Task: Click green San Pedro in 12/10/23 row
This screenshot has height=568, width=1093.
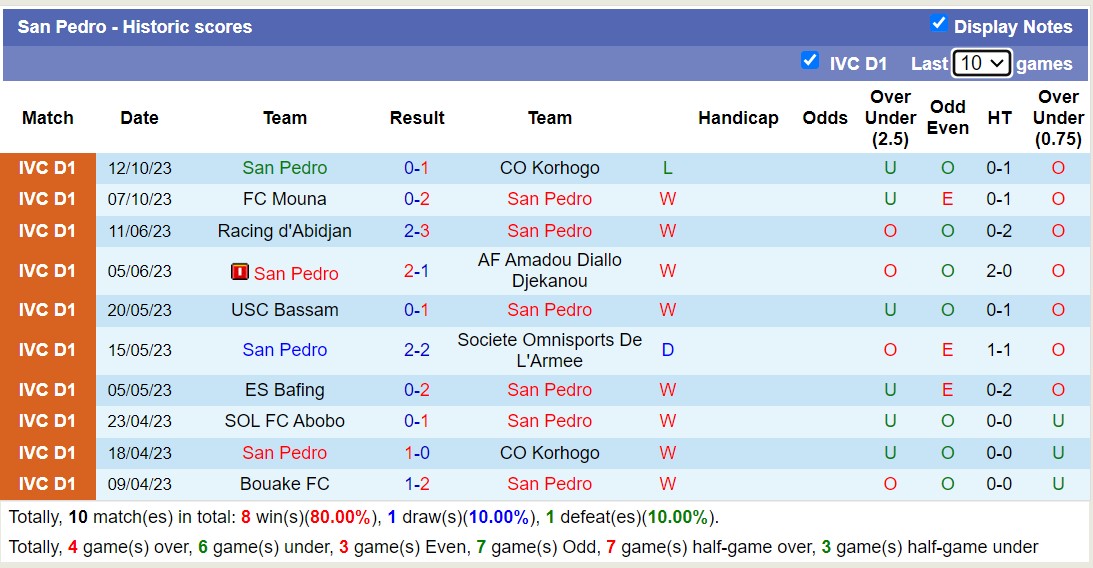Action: click(284, 168)
